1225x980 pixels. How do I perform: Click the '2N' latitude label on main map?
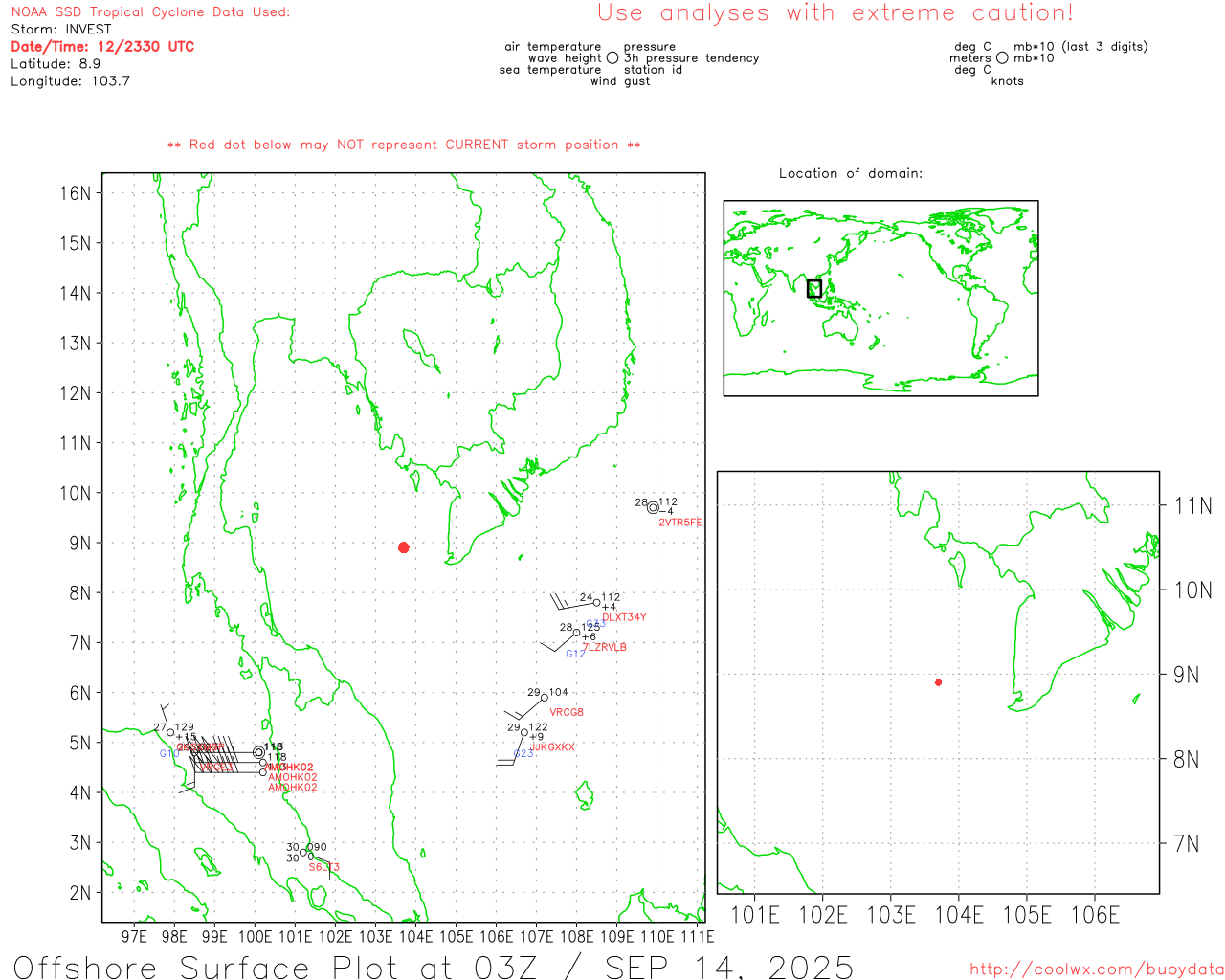click(x=80, y=893)
